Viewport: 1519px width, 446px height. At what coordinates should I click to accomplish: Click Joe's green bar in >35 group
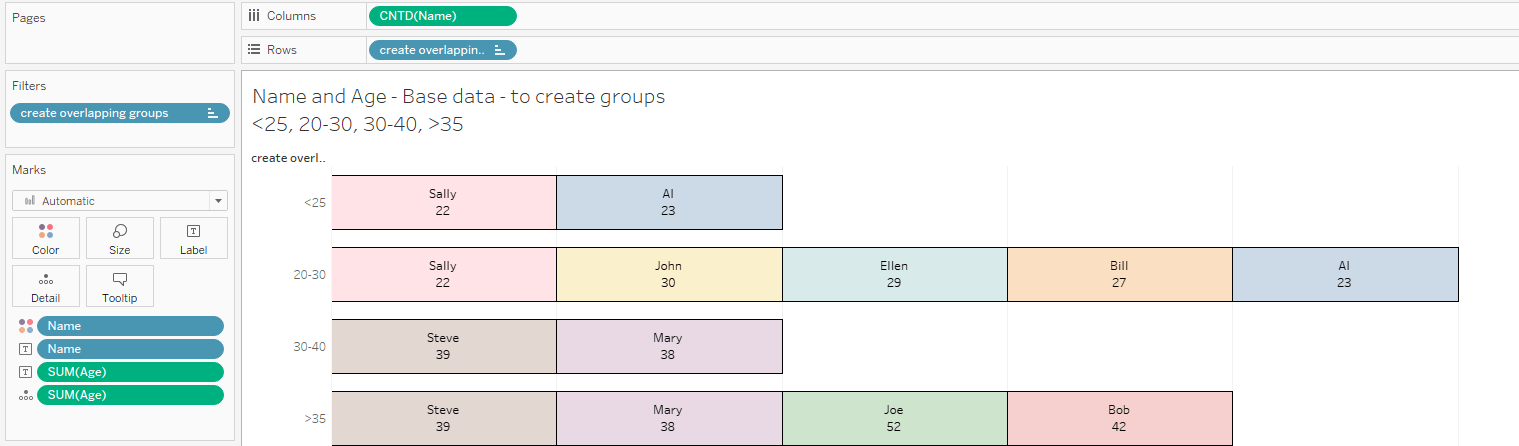point(894,418)
